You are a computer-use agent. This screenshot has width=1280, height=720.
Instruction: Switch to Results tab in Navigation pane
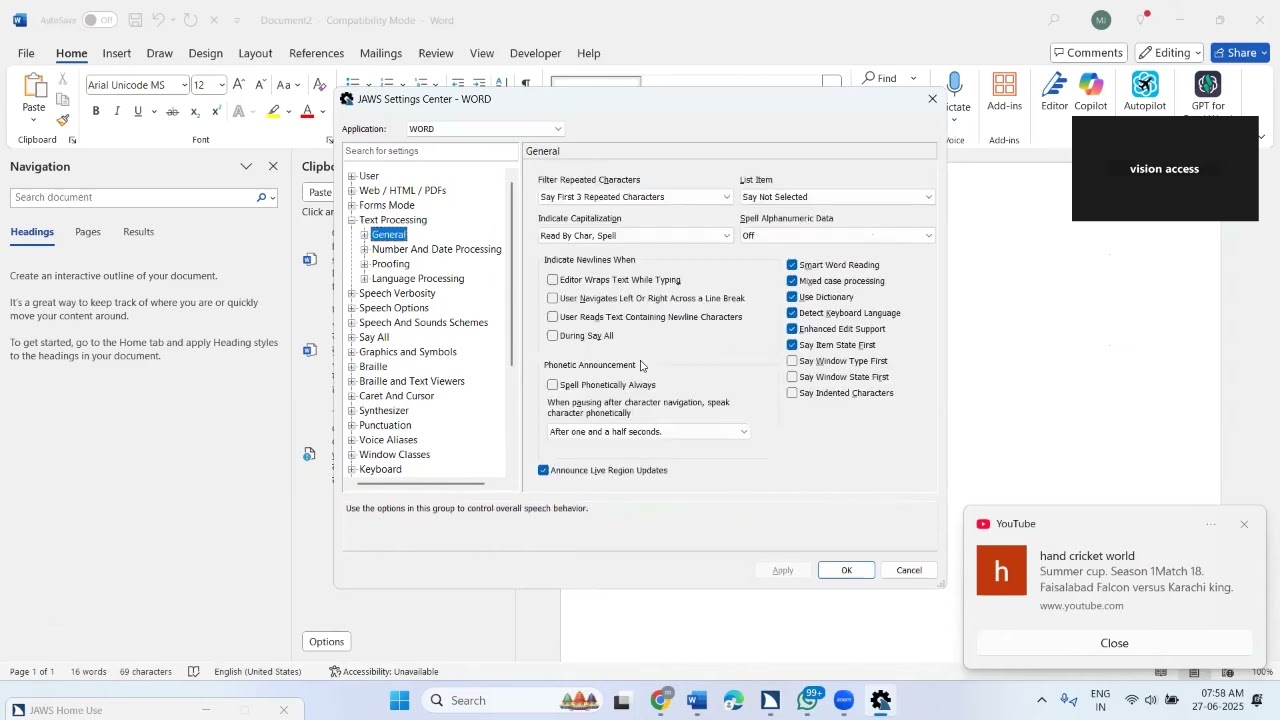139,232
